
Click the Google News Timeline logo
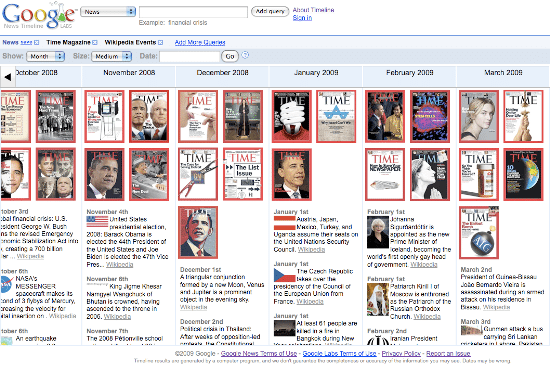(x=39, y=15)
